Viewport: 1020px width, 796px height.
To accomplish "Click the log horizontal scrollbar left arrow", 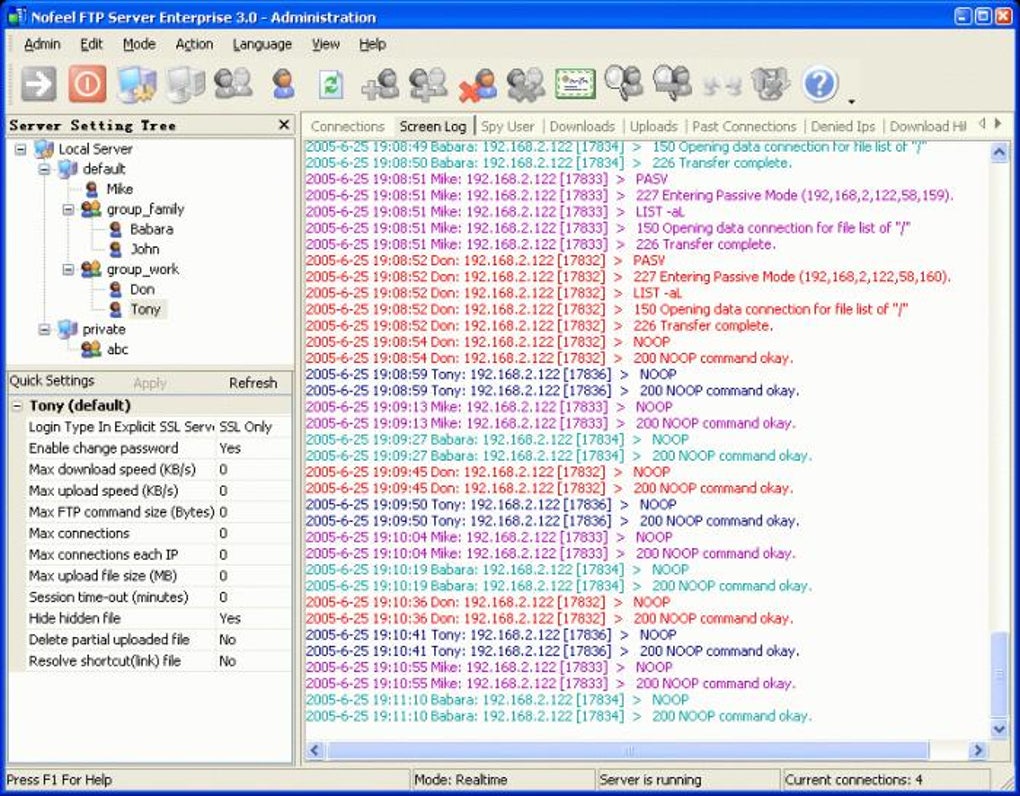I will pos(315,750).
